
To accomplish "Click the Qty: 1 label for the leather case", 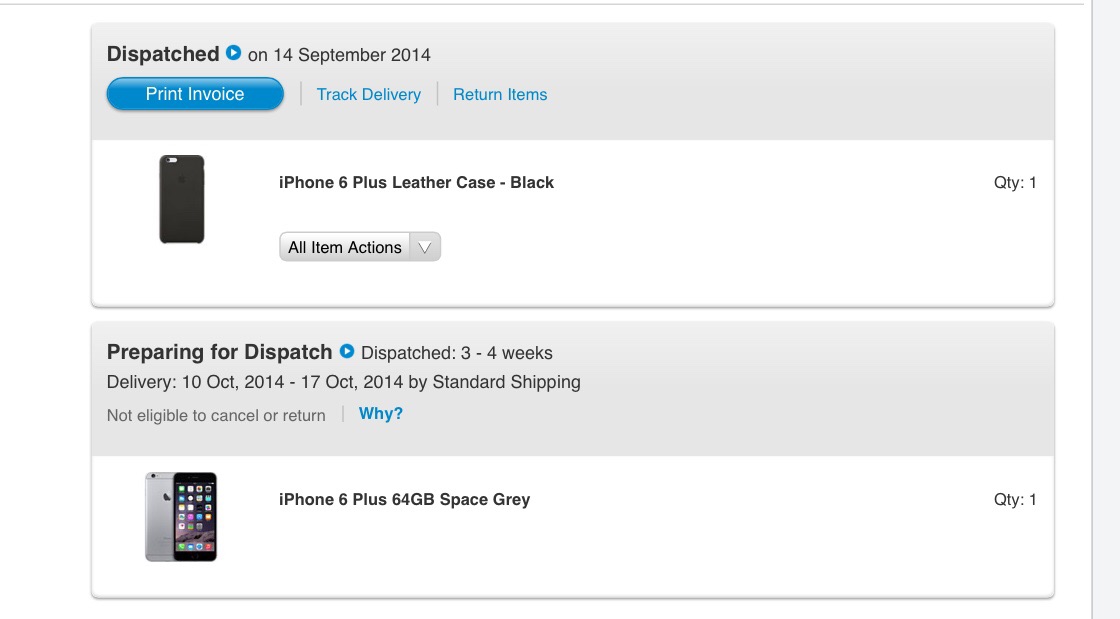I will pos(1015,183).
